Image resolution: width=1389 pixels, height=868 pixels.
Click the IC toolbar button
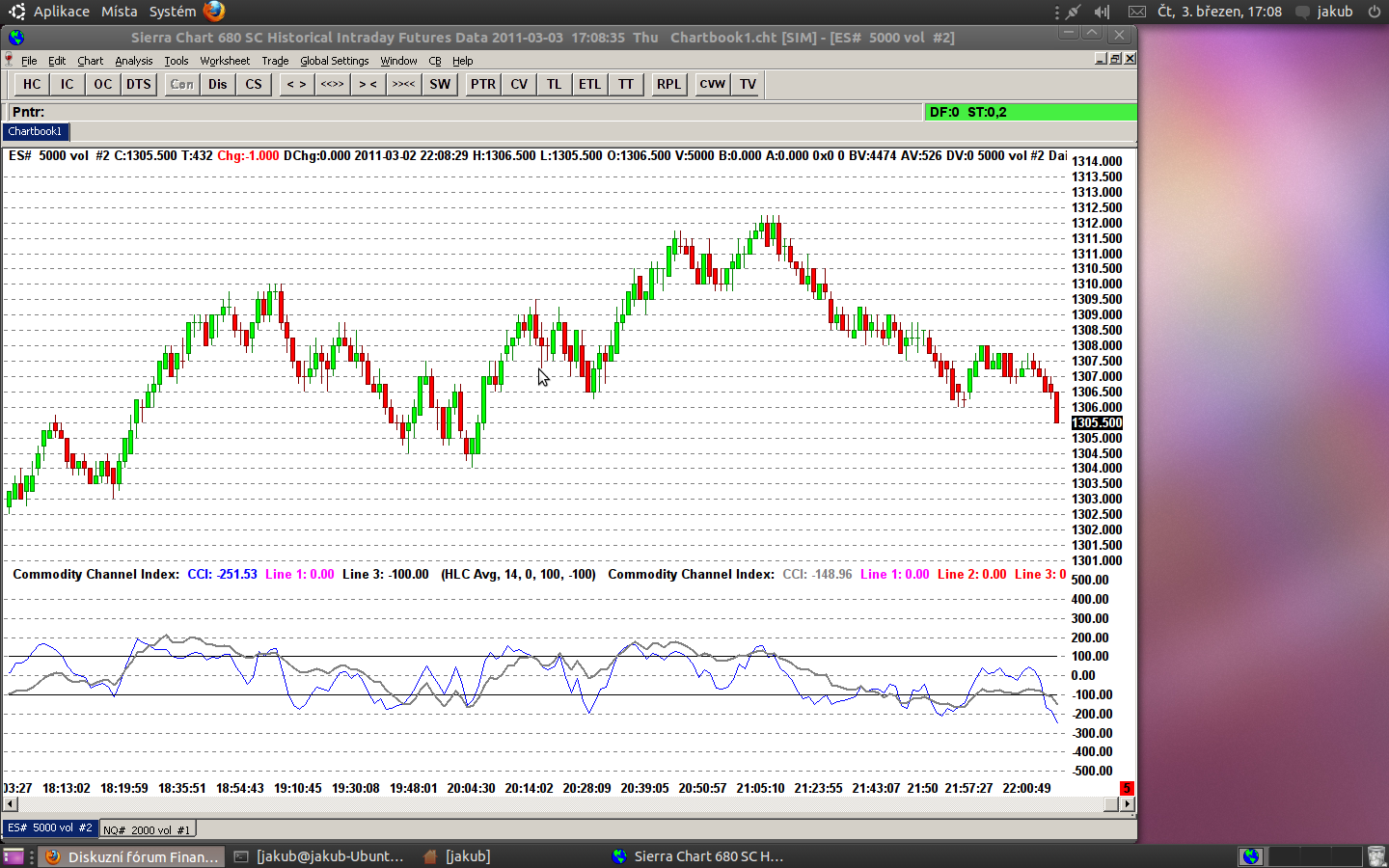(67, 84)
